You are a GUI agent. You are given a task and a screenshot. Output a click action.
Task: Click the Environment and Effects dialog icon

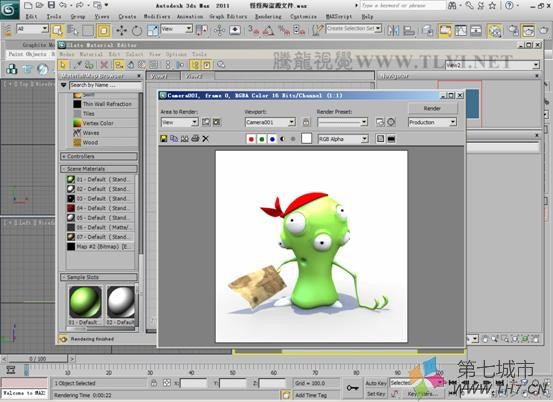click(391, 122)
